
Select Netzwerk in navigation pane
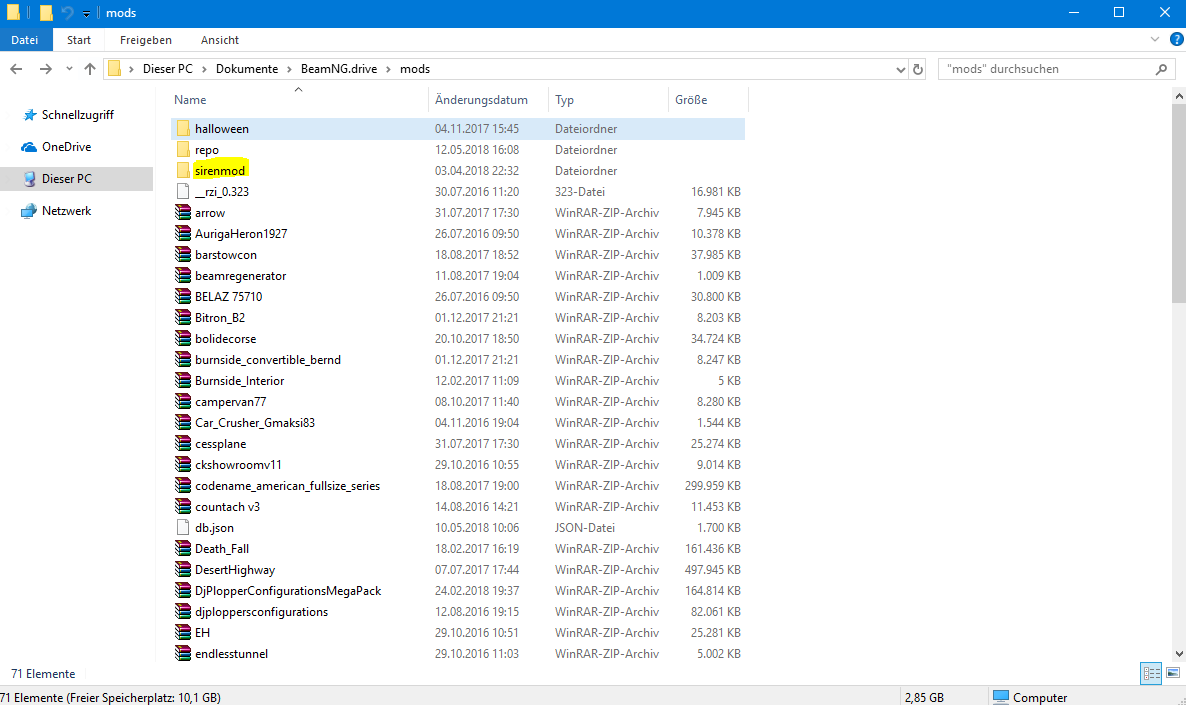click(x=66, y=211)
